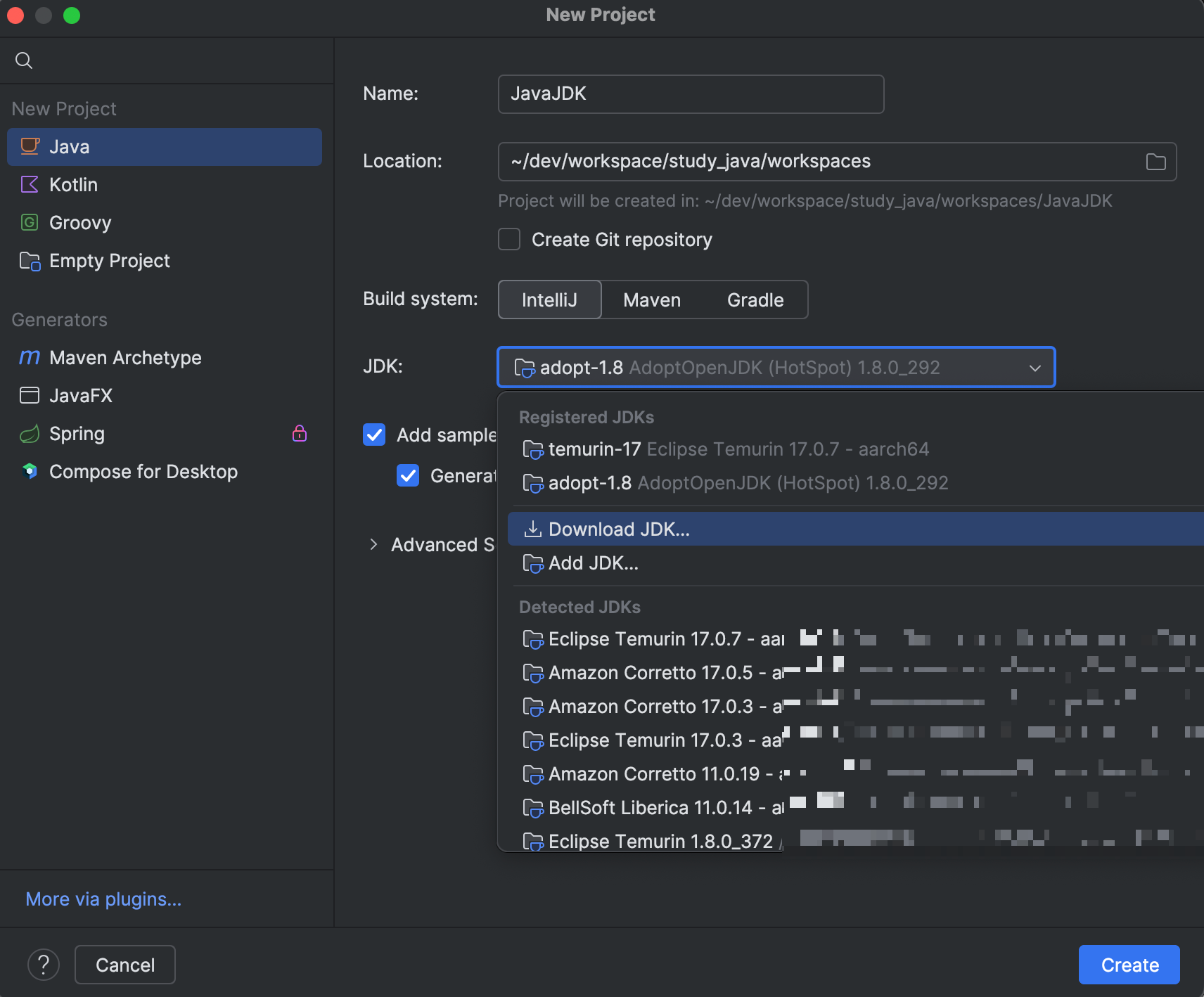Click the Spring leaf icon
The image size is (1204, 997).
click(30, 434)
